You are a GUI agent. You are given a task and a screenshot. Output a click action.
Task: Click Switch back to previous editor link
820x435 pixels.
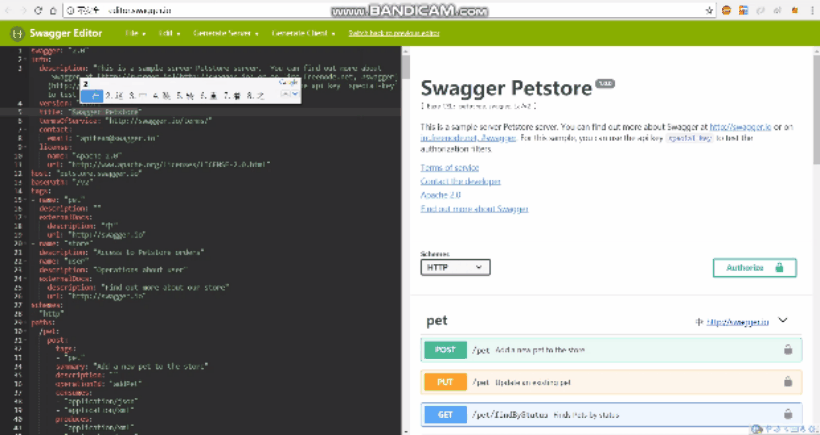click(394, 33)
